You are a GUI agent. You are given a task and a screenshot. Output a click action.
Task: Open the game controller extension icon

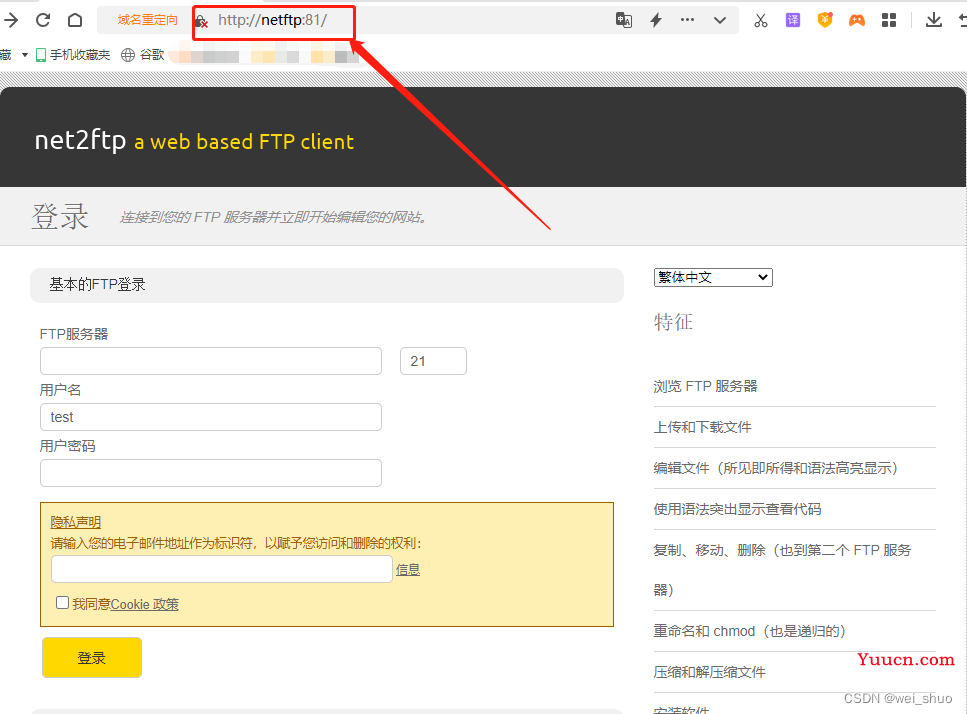[x=857, y=20]
